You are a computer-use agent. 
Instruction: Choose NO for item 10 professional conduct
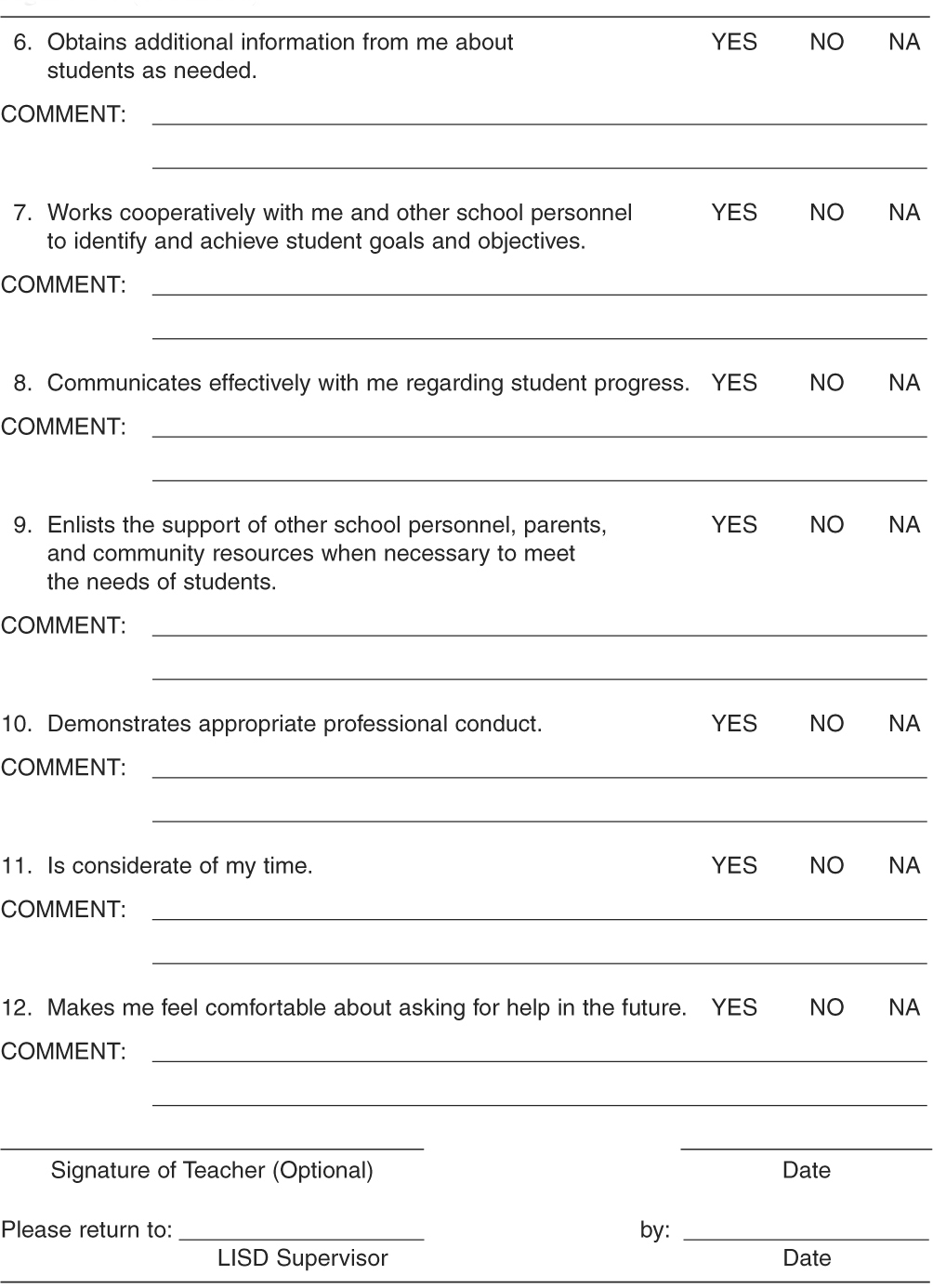click(x=826, y=724)
